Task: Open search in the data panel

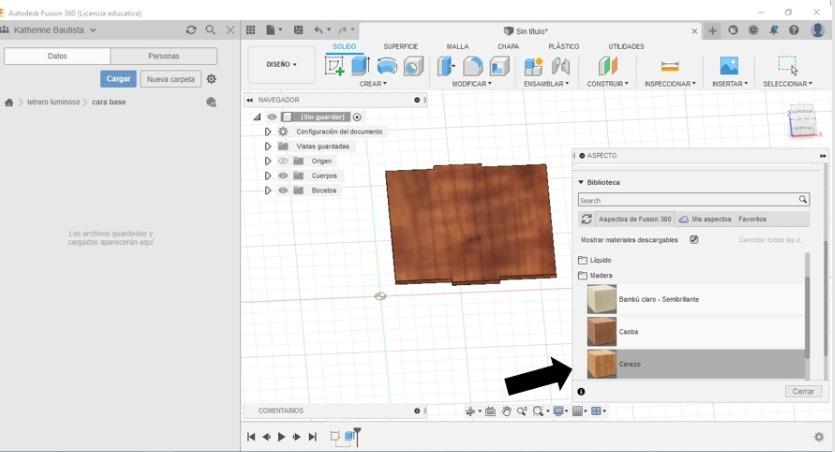Action: (210, 30)
